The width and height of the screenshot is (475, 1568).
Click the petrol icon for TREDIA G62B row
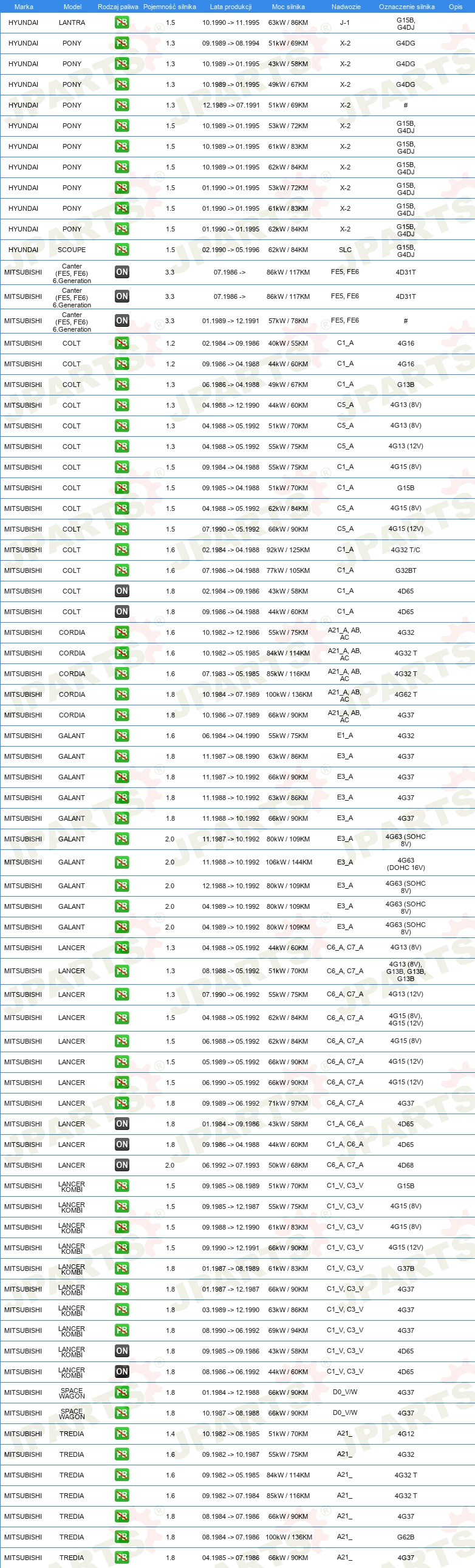(122, 1537)
